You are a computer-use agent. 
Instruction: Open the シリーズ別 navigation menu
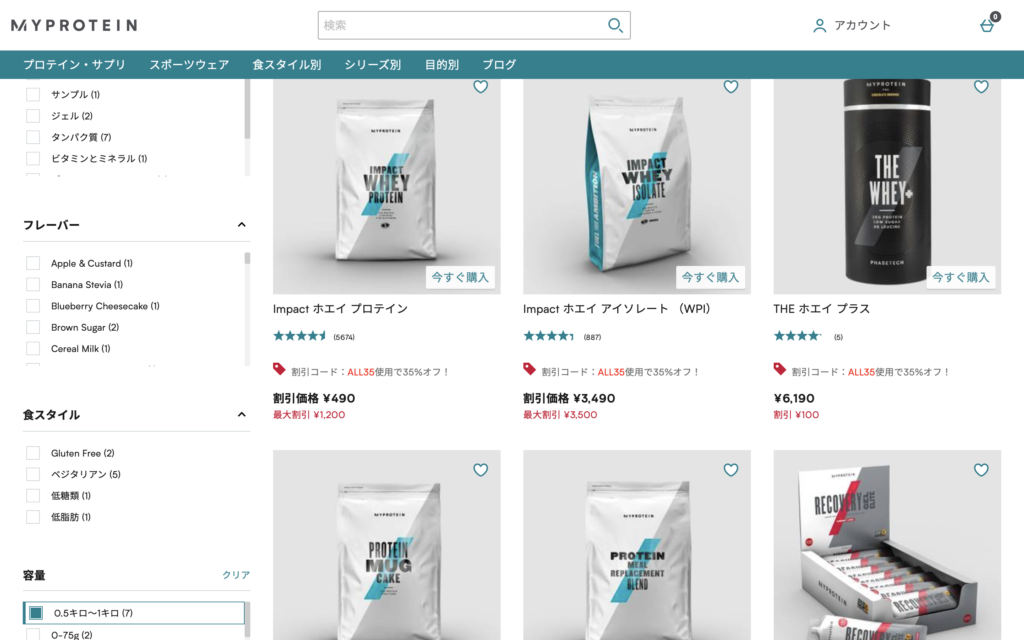point(373,65)
